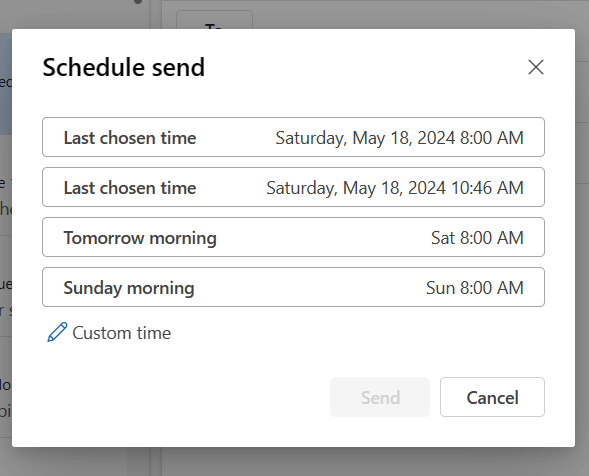Viewport: 589px width, 476px height.
Task: Click the Saturday, May 18, 2024 10:46 AM text
Action: [395, 188]
